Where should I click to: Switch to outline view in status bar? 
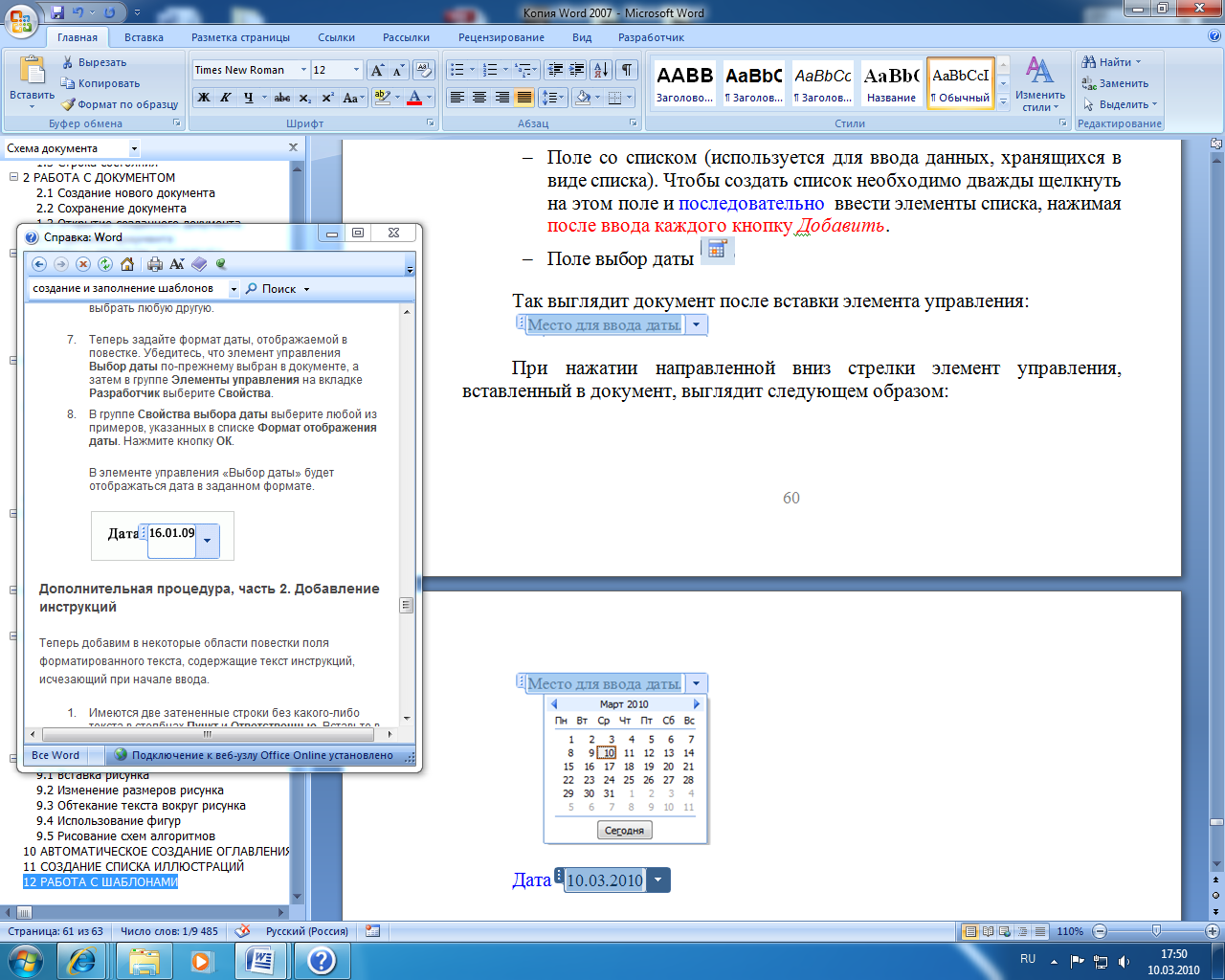[1022, 931]
